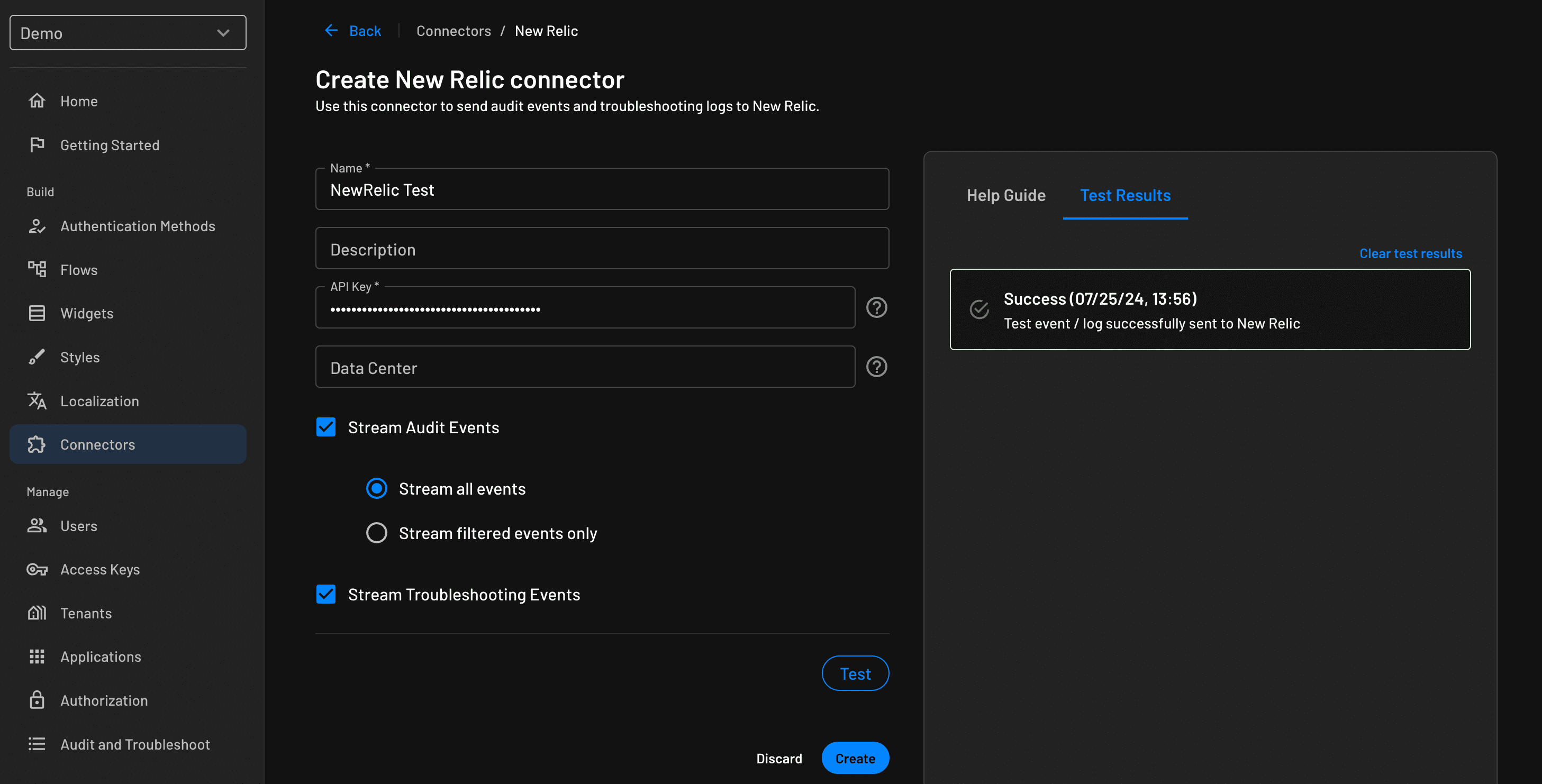Uncheck Stream Audit Events
This screenshot has width=1542, height=784.
point(325,427)
